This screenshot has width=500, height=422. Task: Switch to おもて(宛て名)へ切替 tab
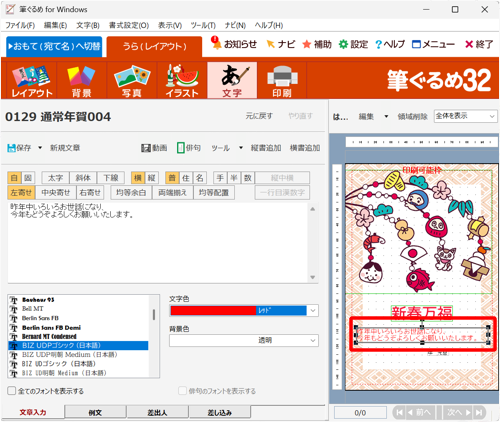point(54,46)
